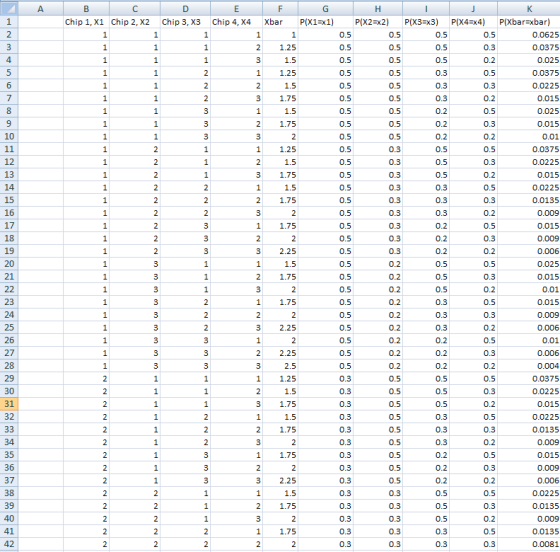
Task: Select column B header
Action: (x=86, y=9)
